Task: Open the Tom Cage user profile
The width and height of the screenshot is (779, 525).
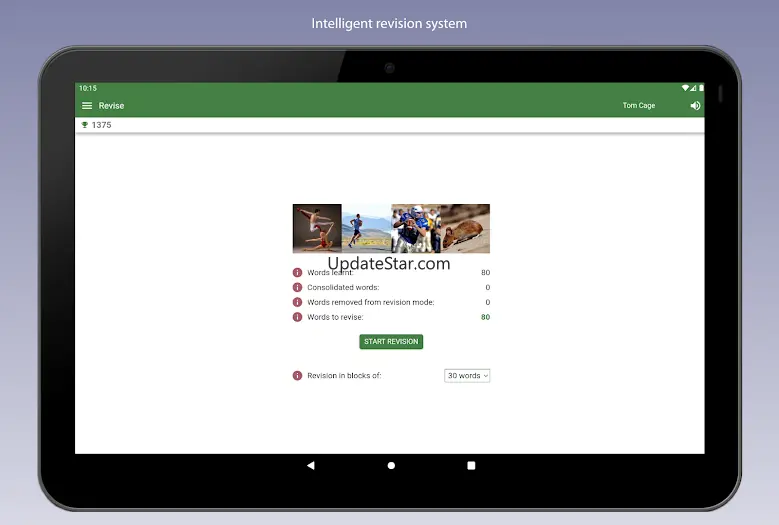Action: 639,106
